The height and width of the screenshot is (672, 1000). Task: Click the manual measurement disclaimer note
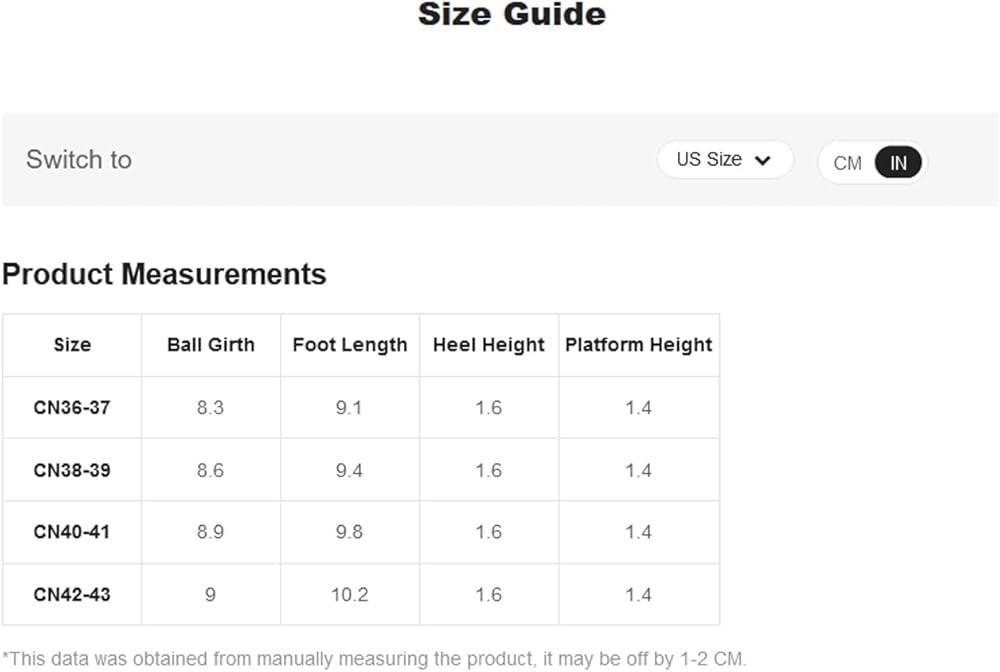[x=374, y=659]
